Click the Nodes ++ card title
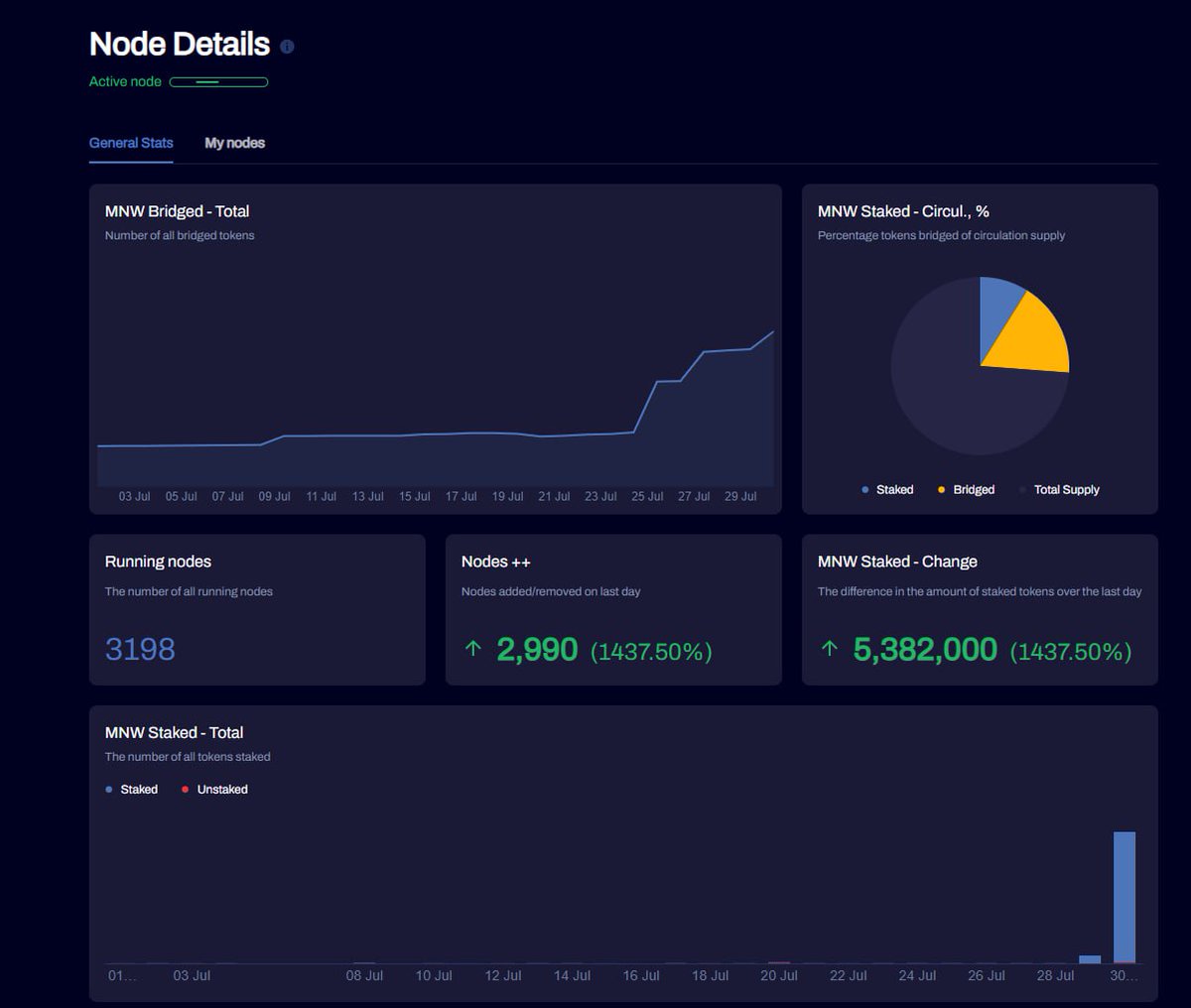The image size is (1191, 1008). [496, 562]
